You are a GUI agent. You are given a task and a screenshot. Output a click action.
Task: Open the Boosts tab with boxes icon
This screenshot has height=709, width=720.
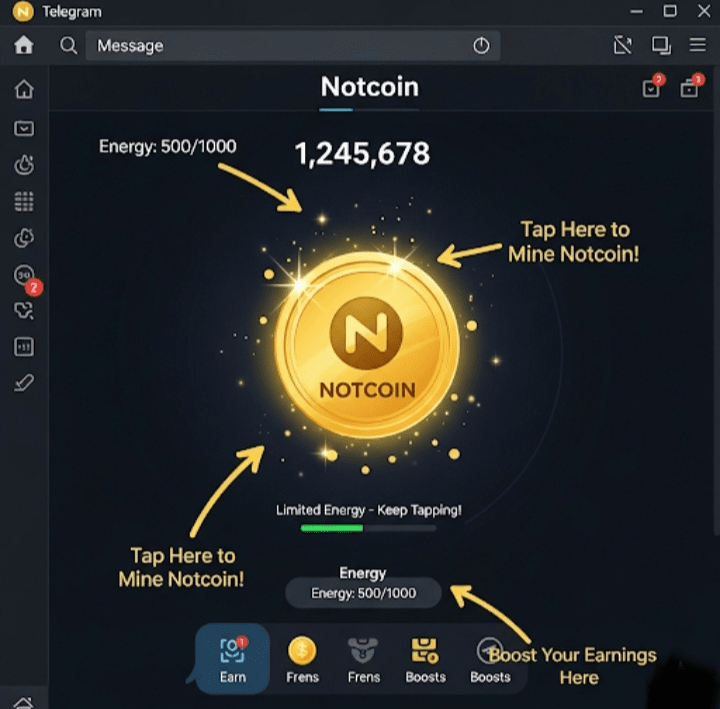point(425,660)
